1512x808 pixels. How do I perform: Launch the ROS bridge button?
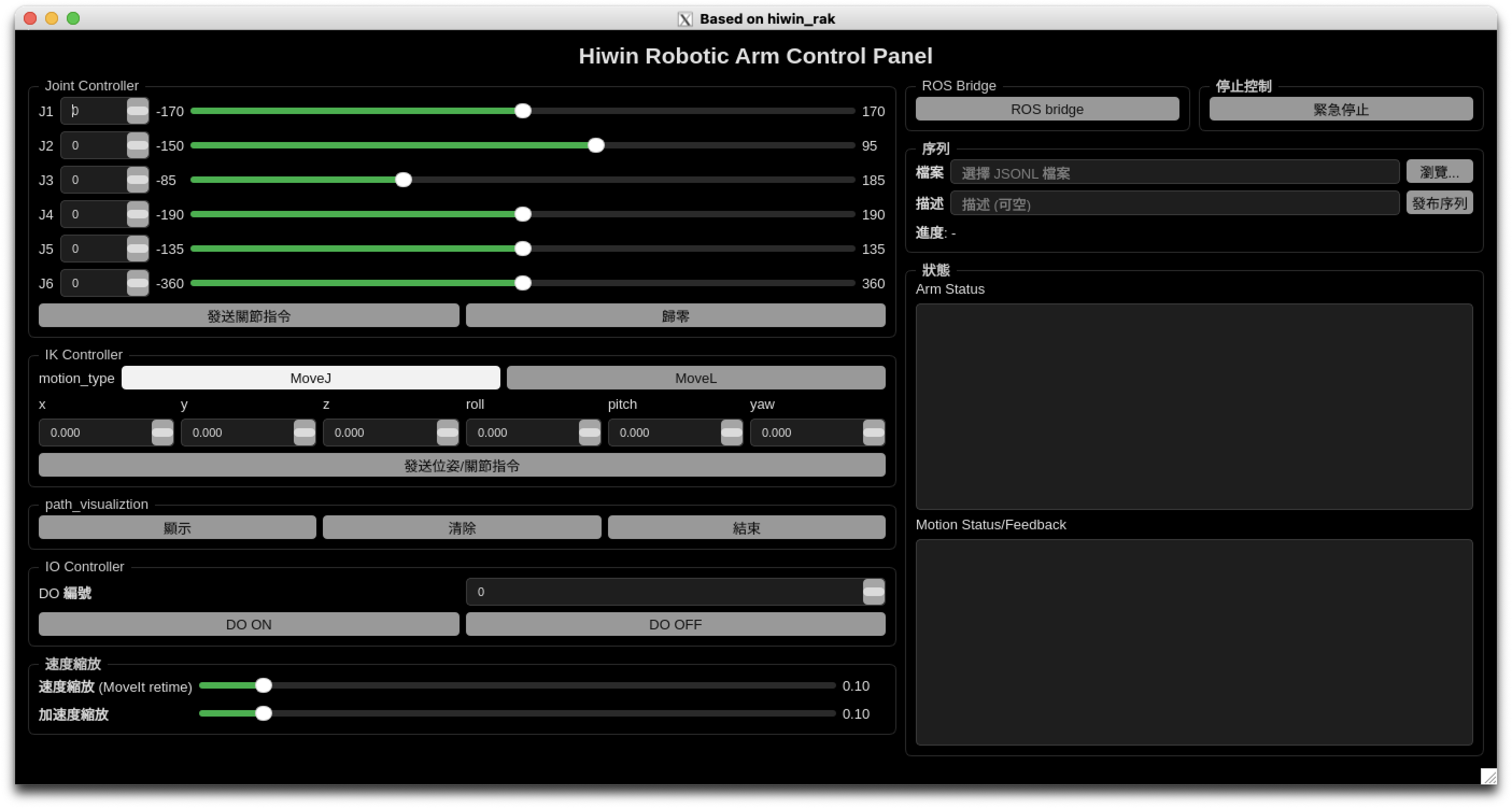(1047, 109)
